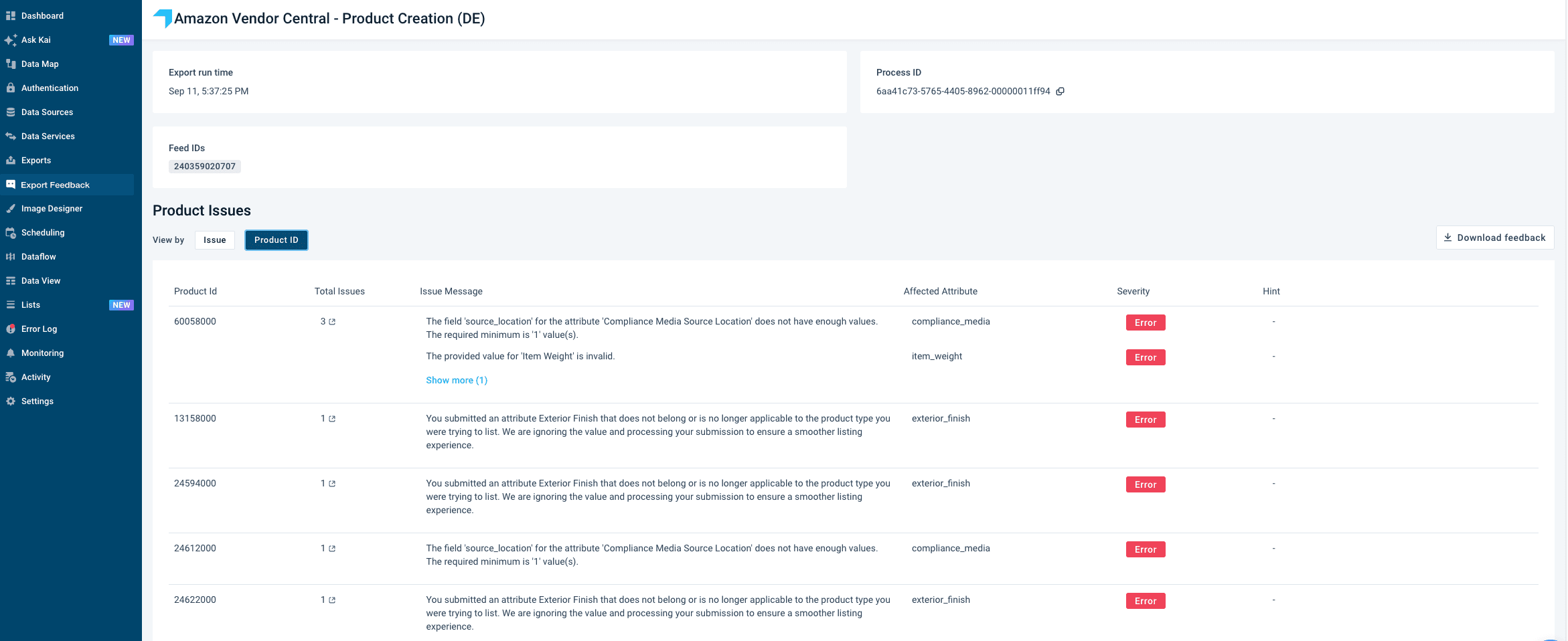Click export run time Sep 11, 5:37:25 PM
The image size is (1568, 641).
tap(208, 92)
